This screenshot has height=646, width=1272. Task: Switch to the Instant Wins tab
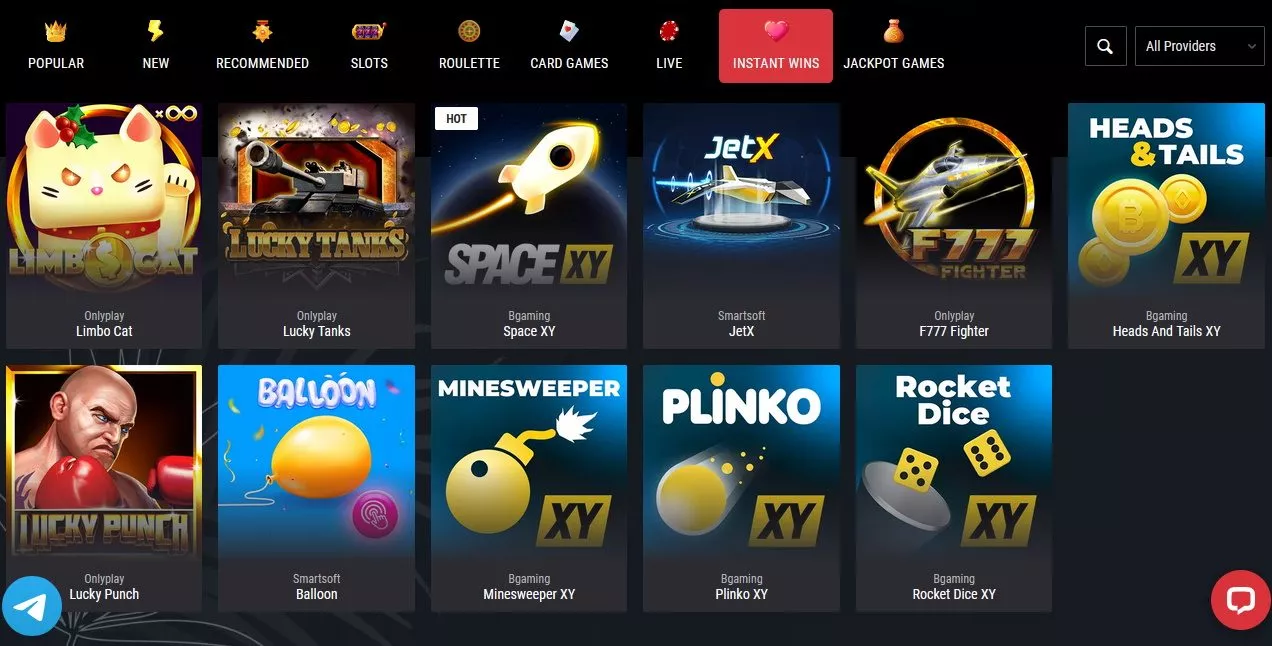pyautogui.click(x=776, y=46)
